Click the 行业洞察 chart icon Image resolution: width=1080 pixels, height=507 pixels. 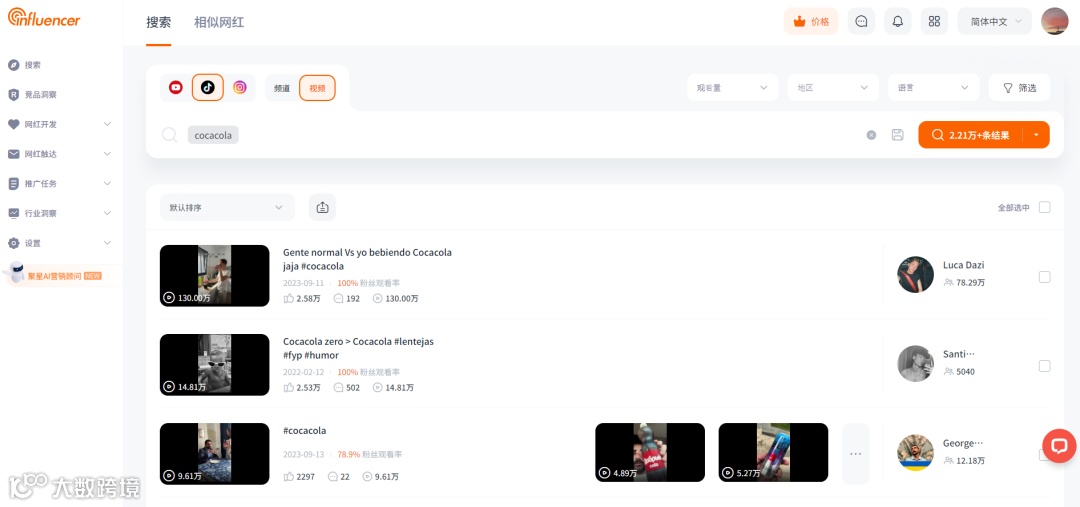14,213
